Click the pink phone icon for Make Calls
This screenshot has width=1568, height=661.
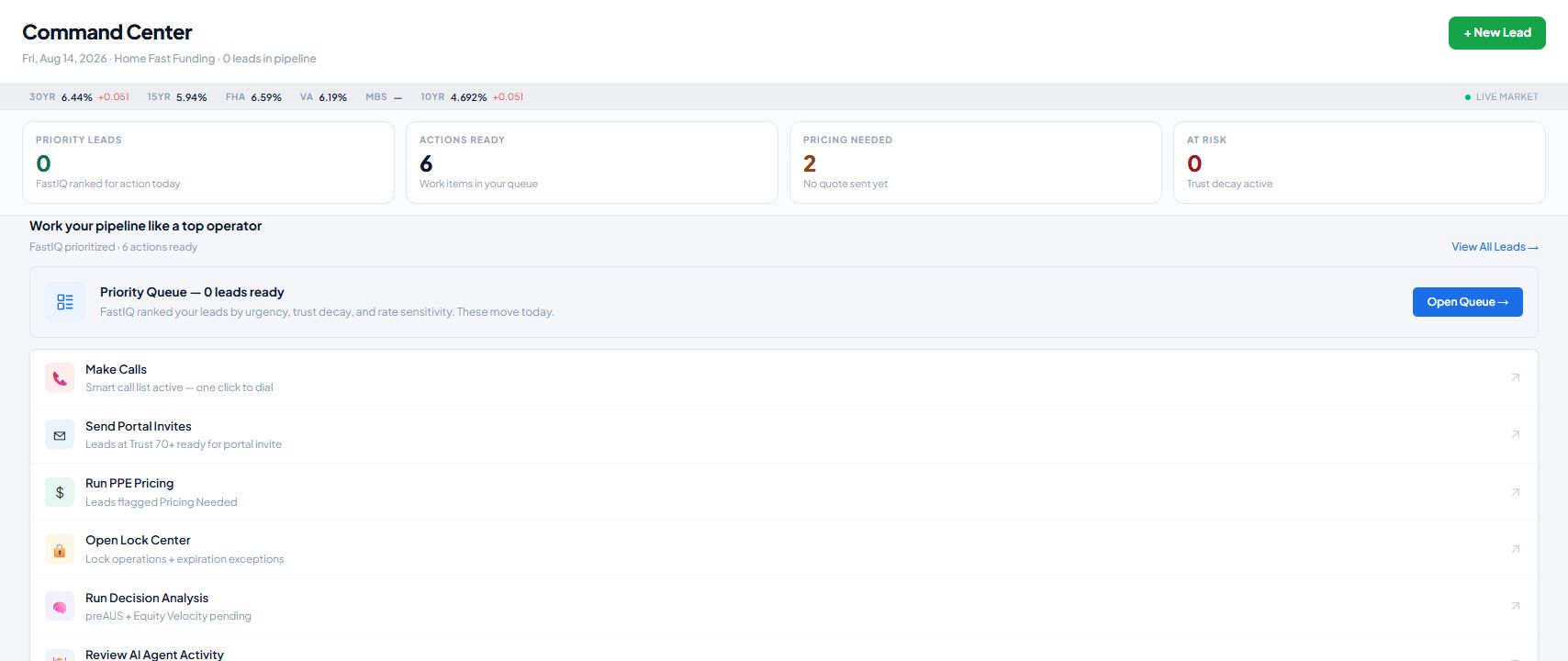click(x=60, y=378)
